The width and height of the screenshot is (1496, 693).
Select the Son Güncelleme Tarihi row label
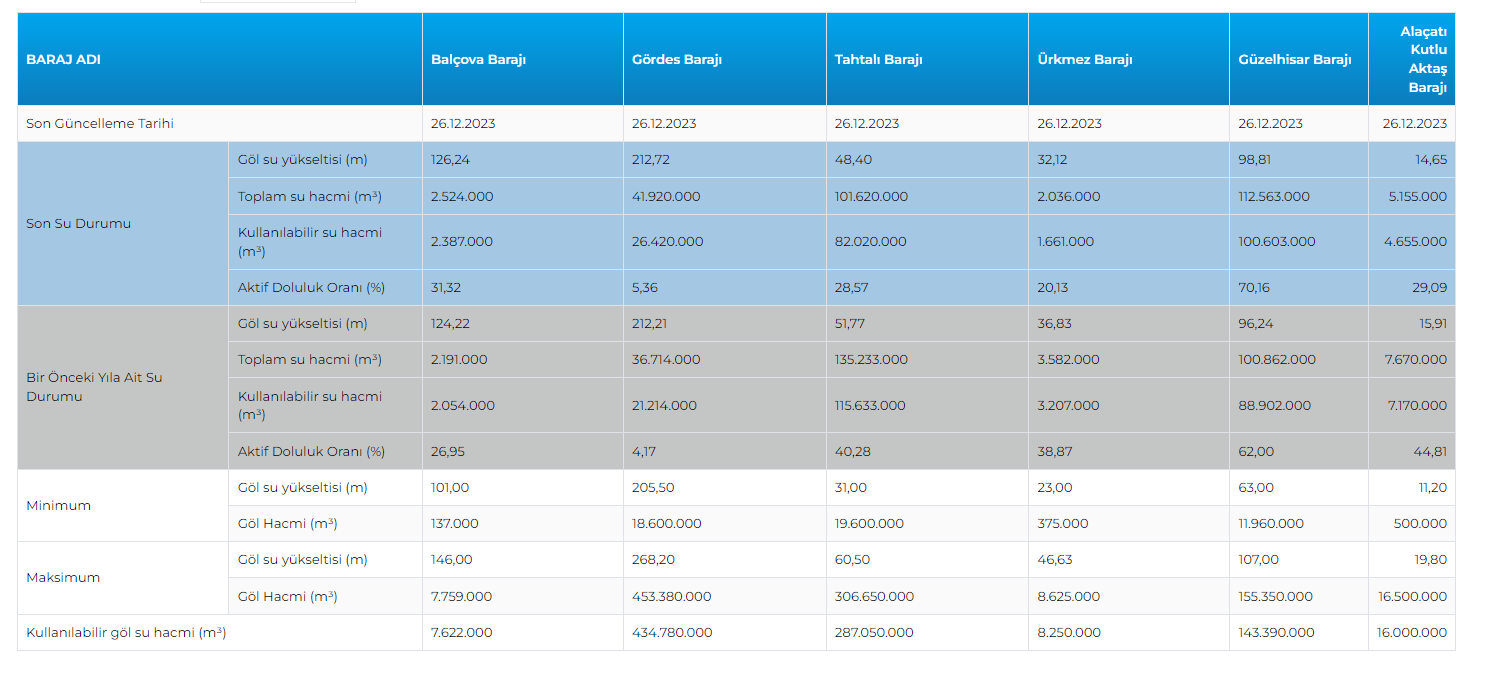click(100, 124)
